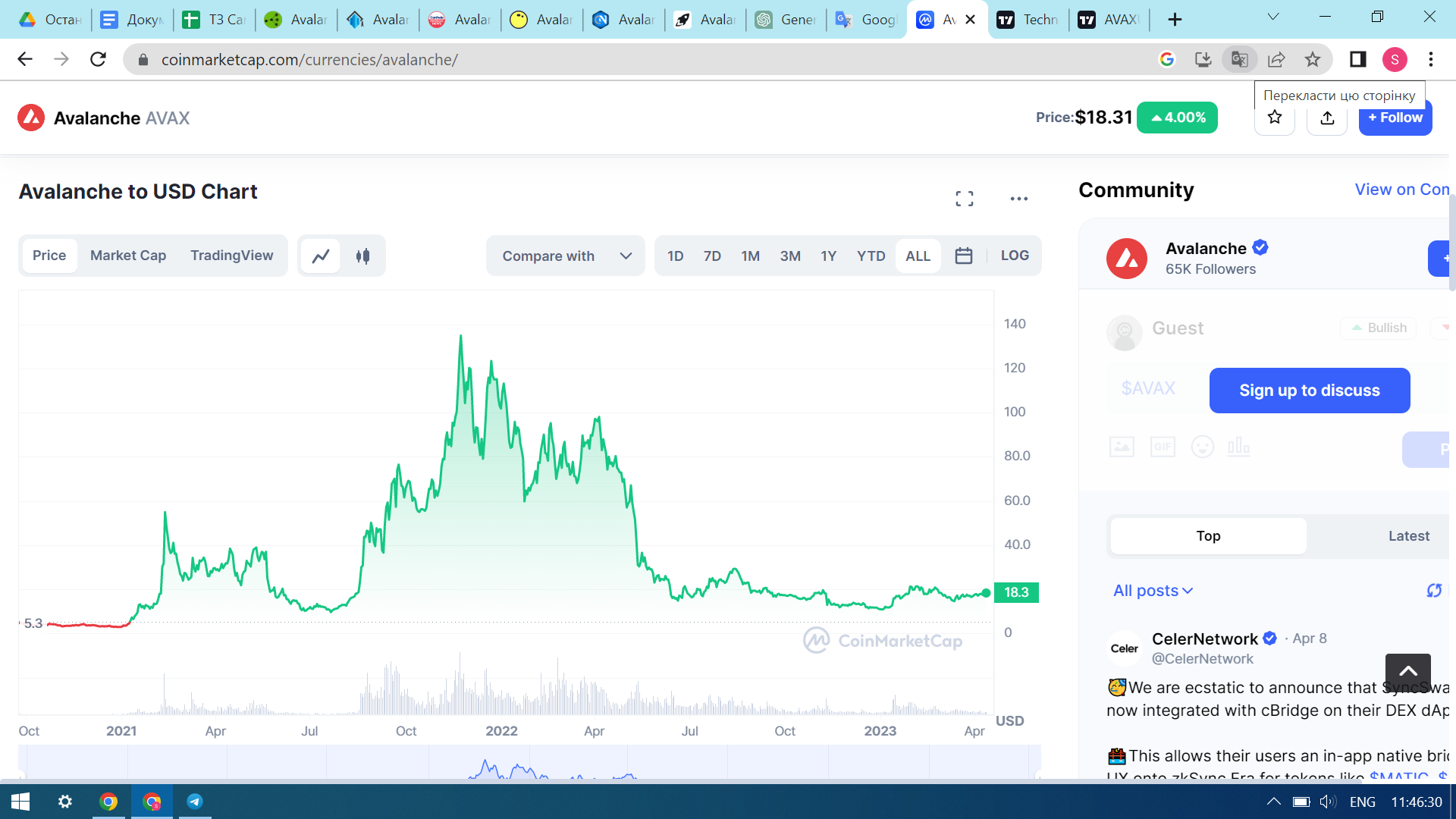This screenshot has height=819, width=1456.
Task: Reload the page with browser refresh icon
Action: (x=98, y=59)
